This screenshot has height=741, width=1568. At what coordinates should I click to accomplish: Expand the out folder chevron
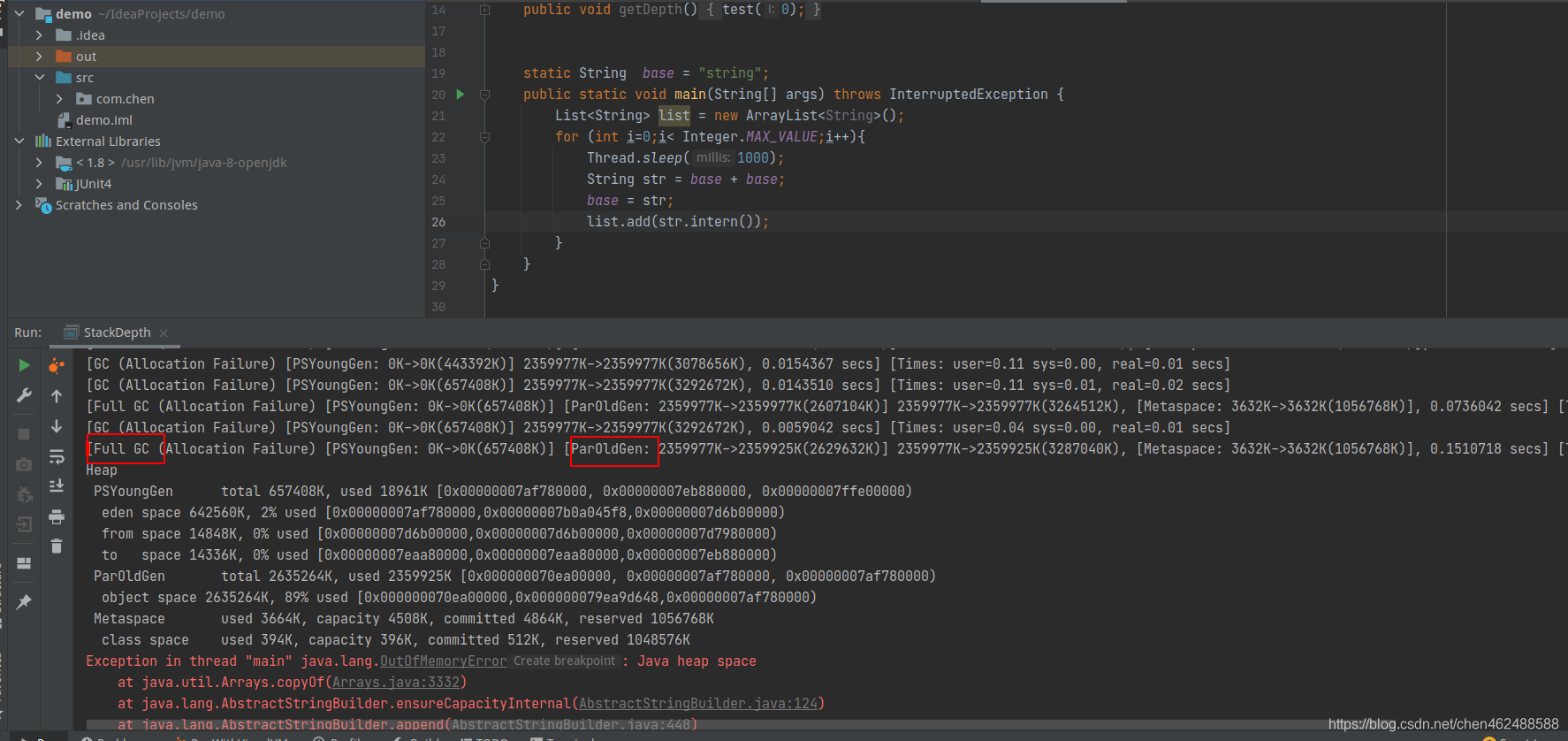click(x=39, y=57)
